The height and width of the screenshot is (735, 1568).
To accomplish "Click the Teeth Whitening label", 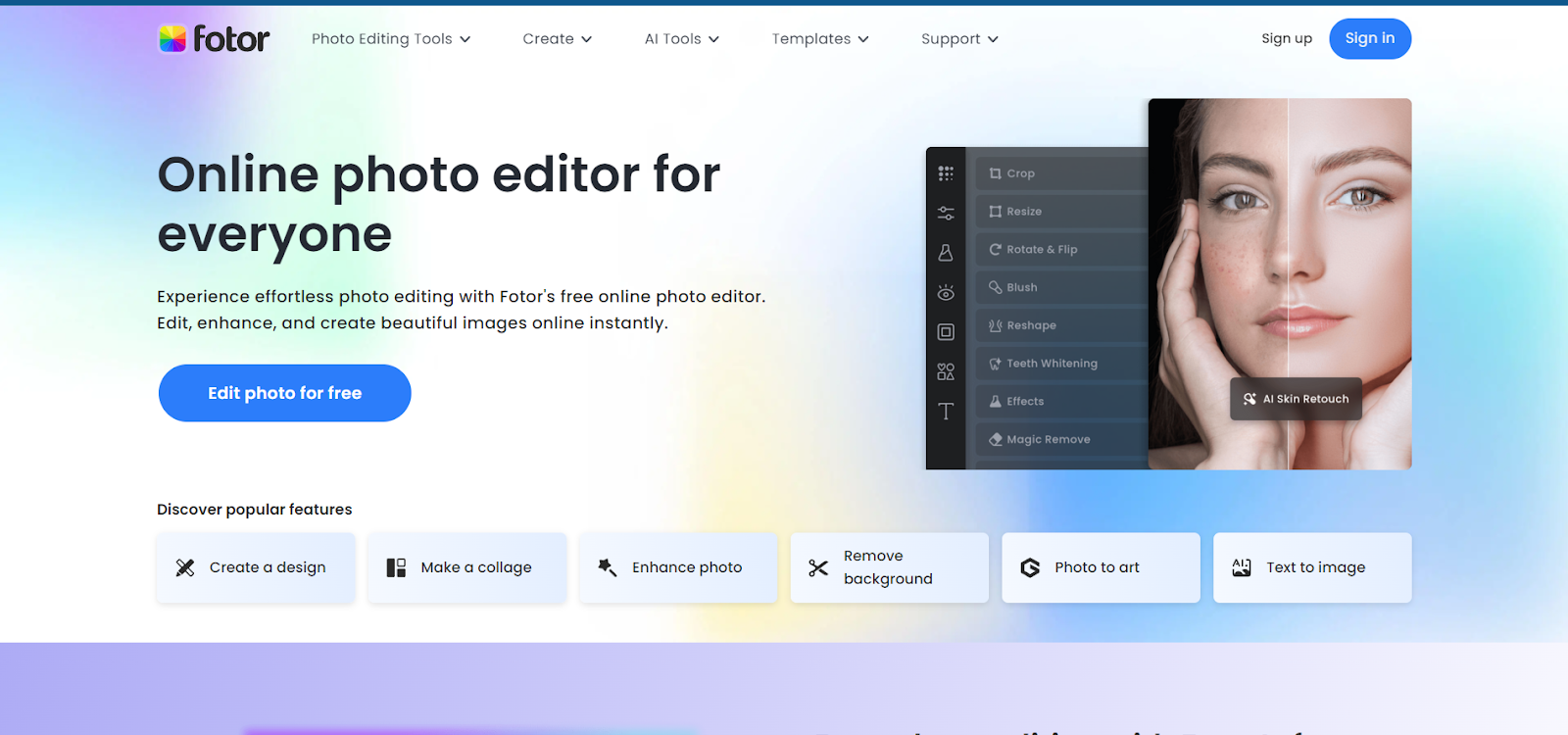I will click(1053, 364).
